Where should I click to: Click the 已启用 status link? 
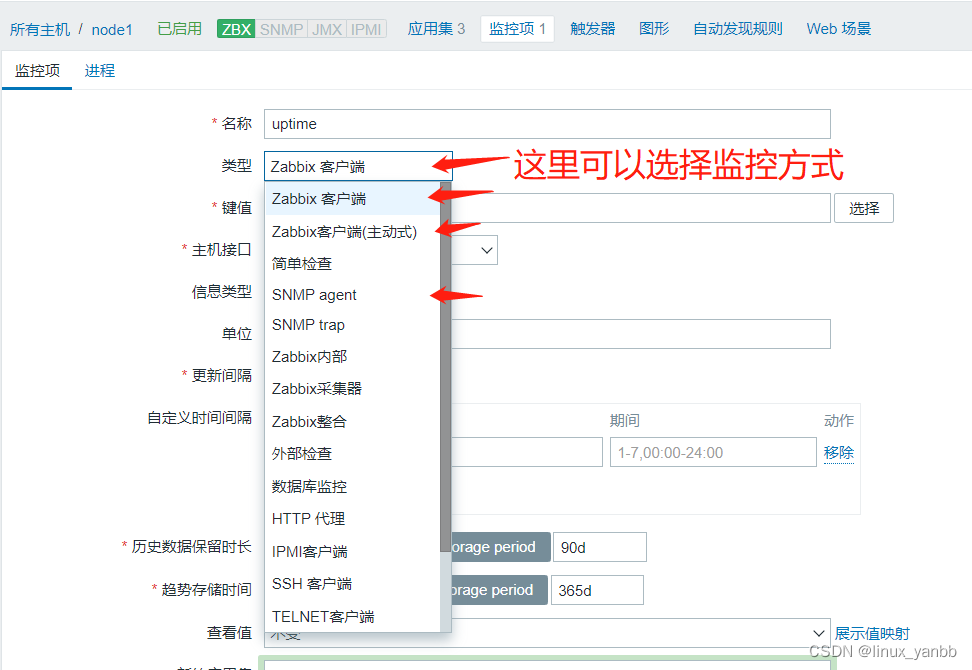tap(179, 29)
